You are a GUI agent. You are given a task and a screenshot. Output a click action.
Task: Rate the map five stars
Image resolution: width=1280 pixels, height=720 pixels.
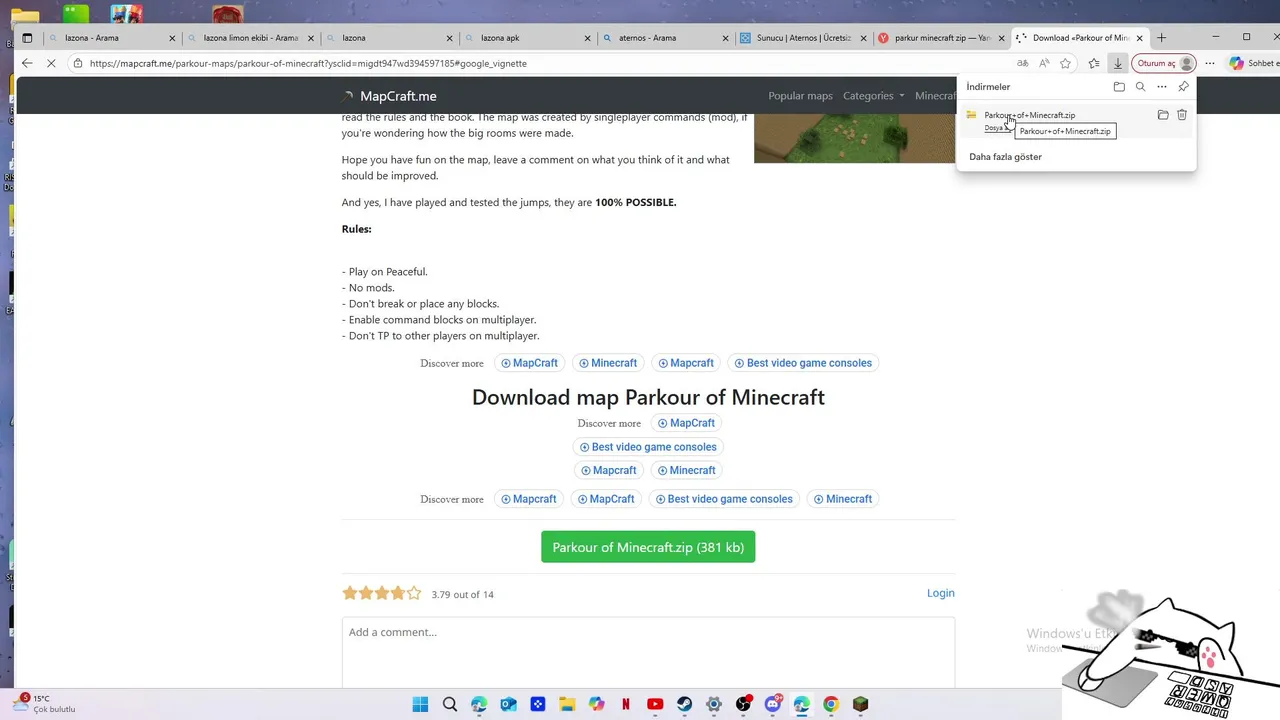(x=414, y=593)
